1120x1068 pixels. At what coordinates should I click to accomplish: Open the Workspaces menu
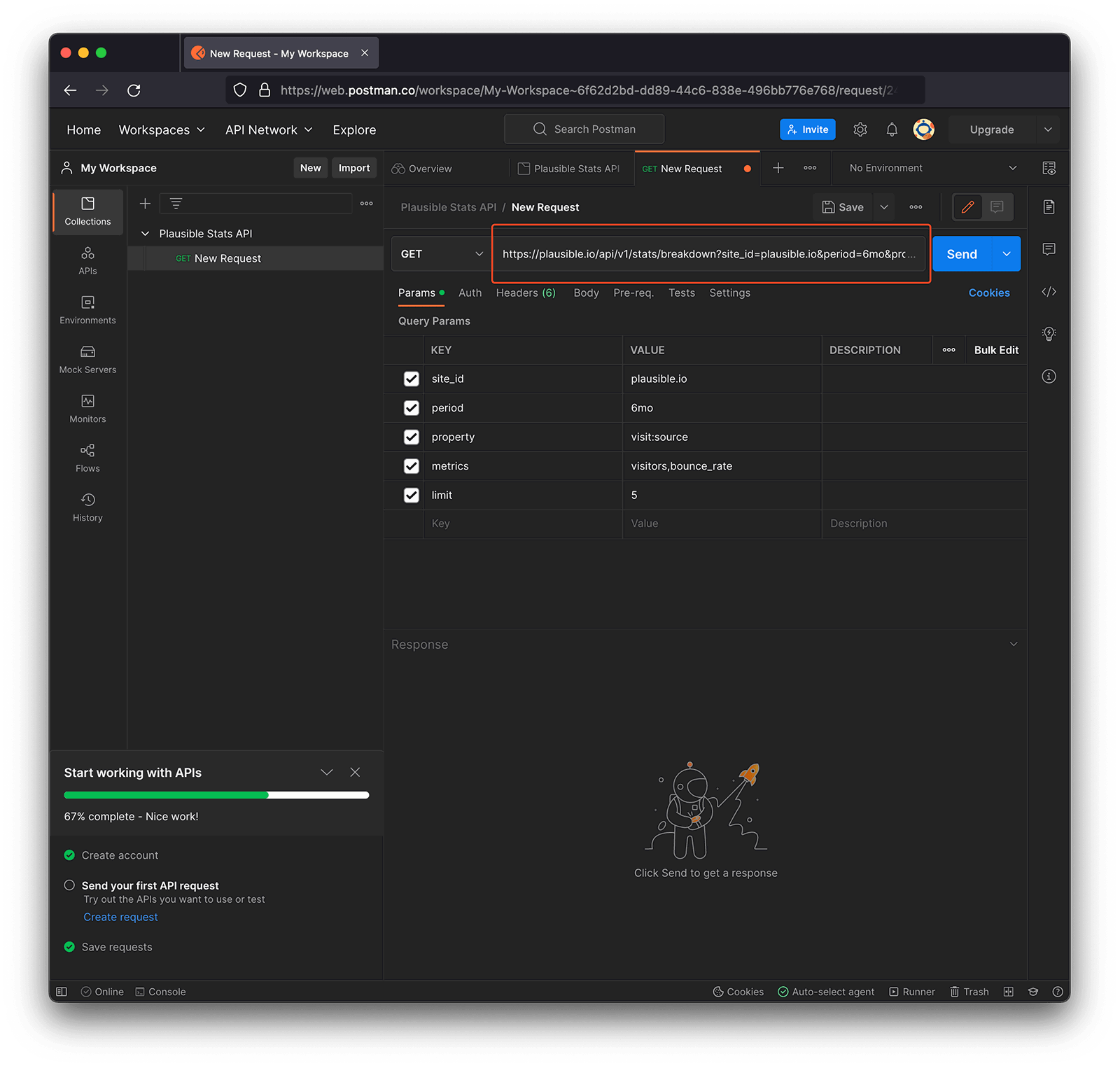[162, 130]
